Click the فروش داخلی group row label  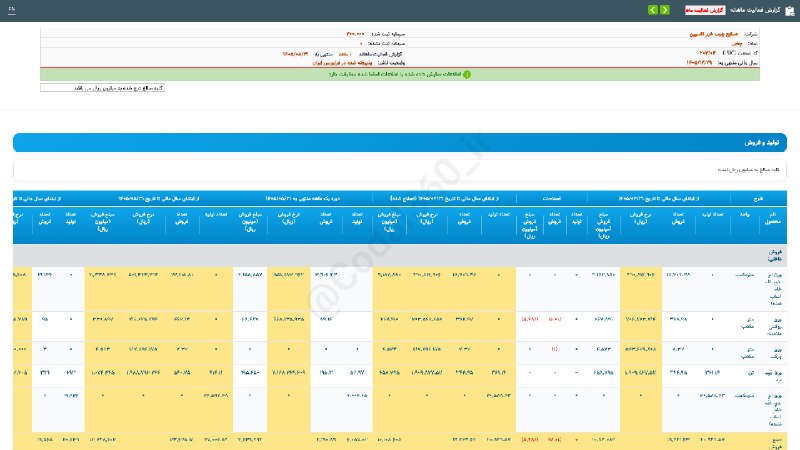774,256
